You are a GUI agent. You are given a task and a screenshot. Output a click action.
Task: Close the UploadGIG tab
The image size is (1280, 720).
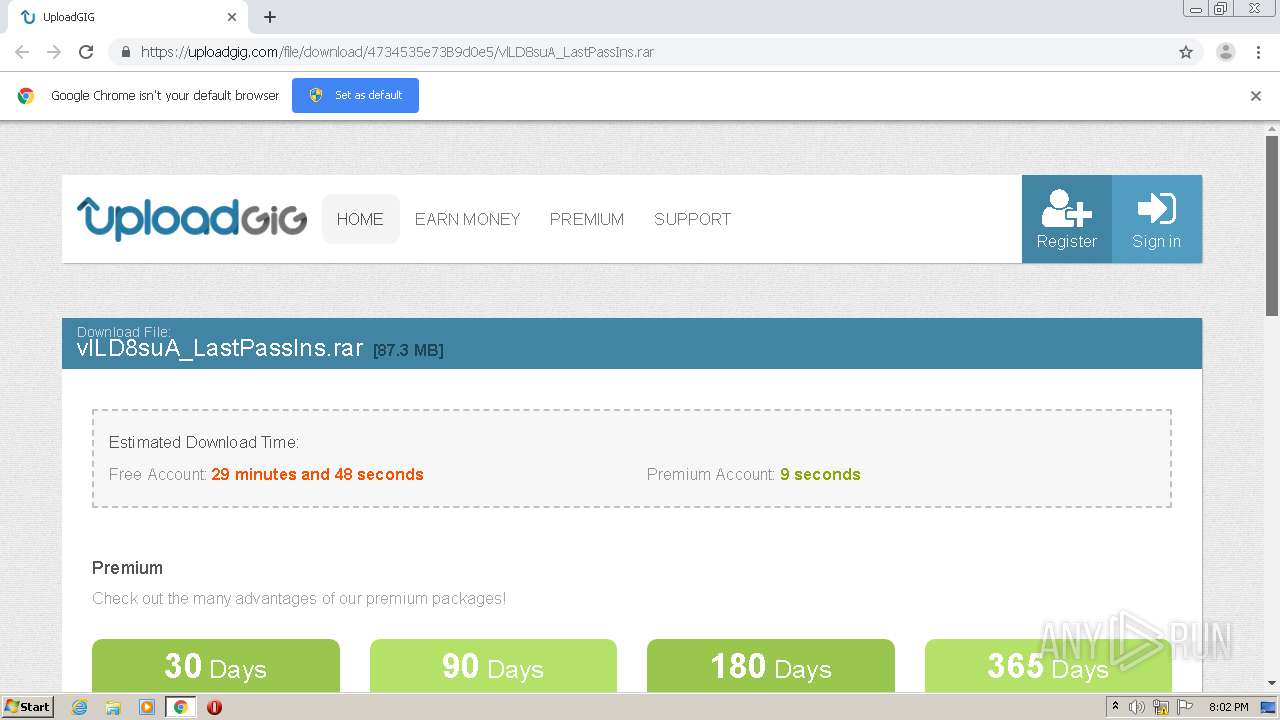[x=232, y=17]
